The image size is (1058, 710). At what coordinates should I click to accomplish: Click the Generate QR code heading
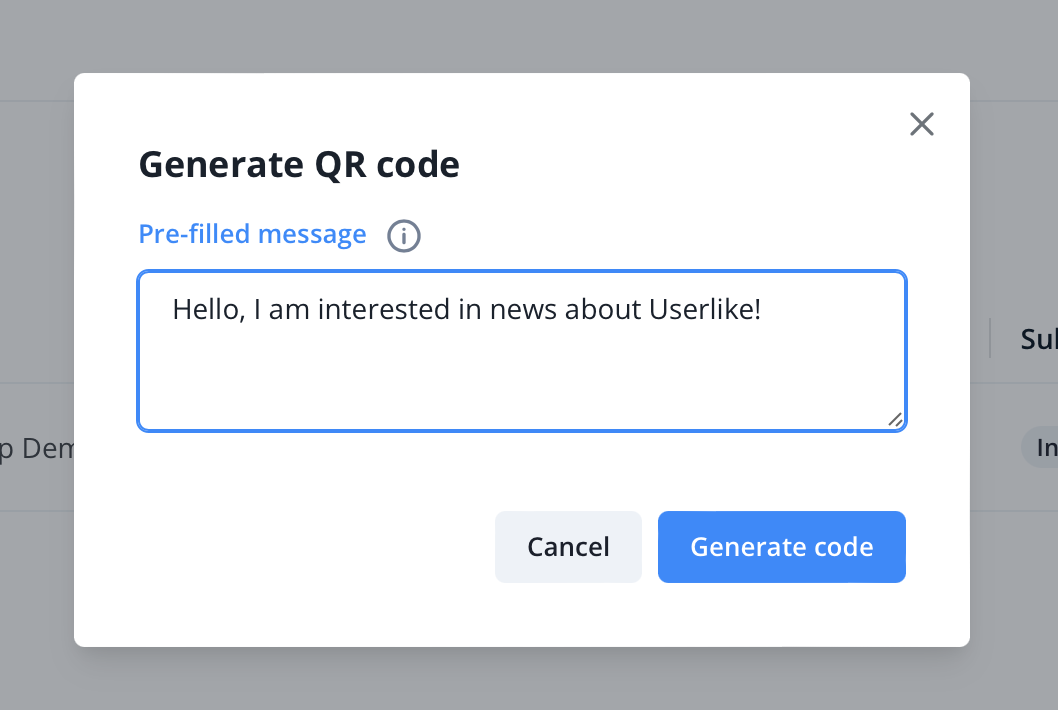tap(299, 164)
